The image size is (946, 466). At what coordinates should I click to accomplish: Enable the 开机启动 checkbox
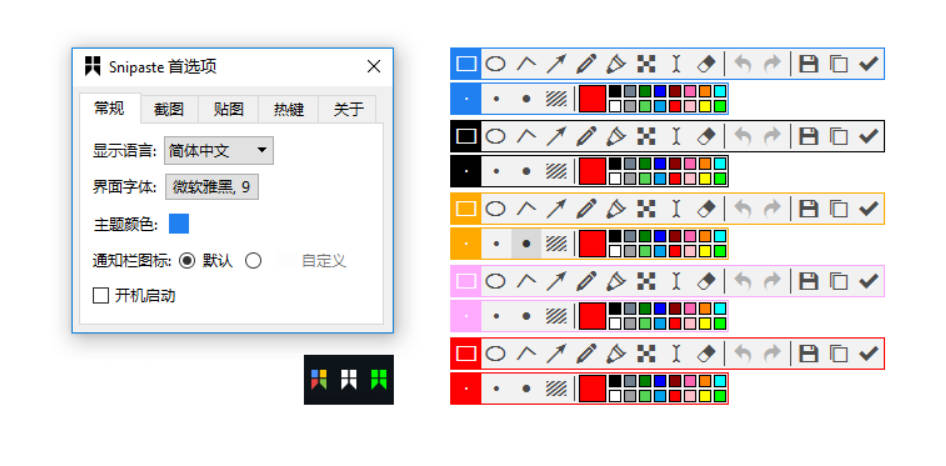[101, 296]
